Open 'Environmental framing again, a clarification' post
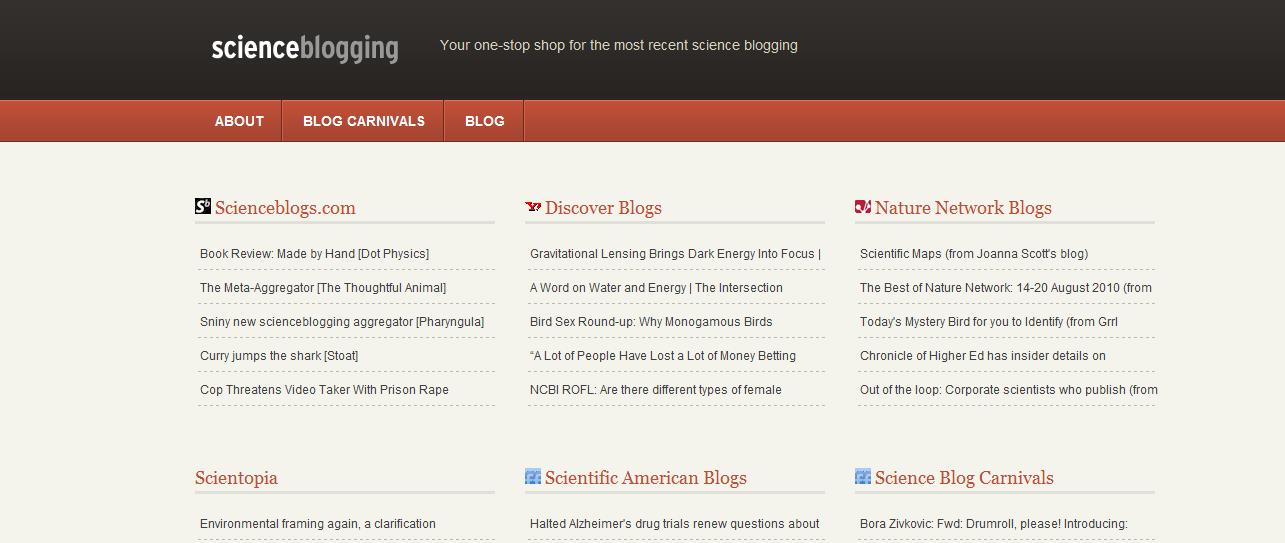Screen dimensions: 1285x543 click(x=318, y=524)
